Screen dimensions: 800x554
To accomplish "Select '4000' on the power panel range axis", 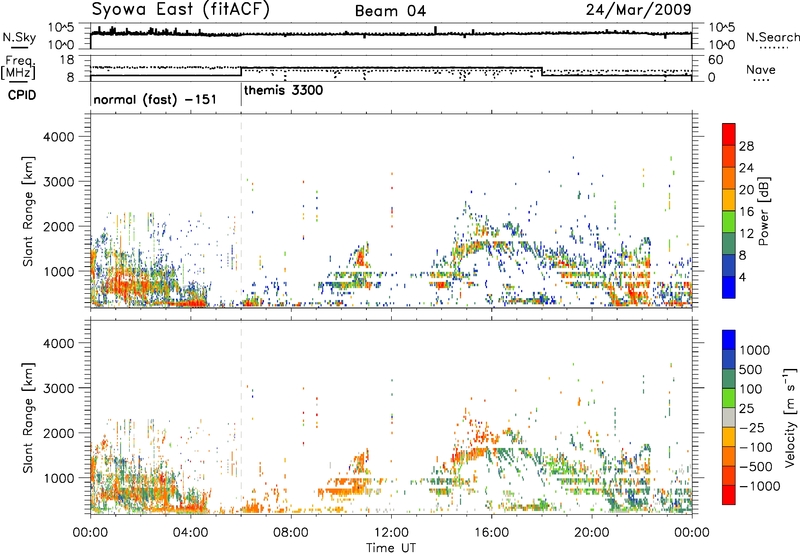I will [59, 137].
